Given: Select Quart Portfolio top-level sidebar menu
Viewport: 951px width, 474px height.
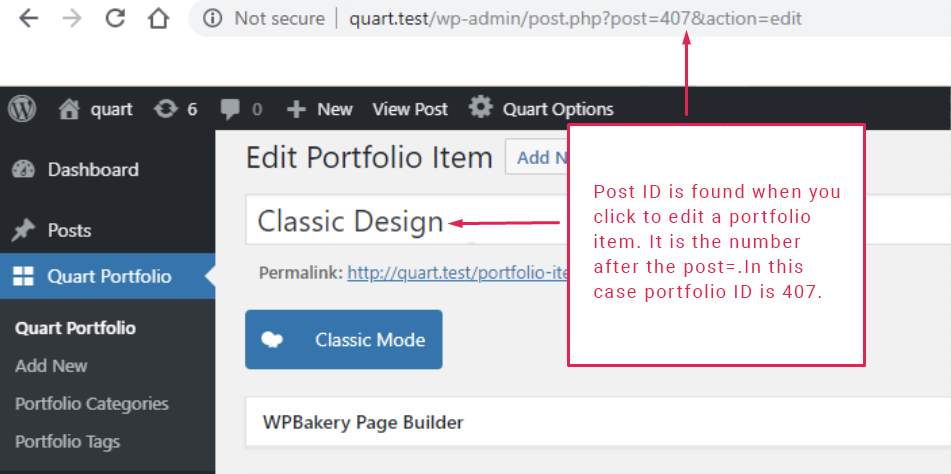Looking at the screenshot, I should point(109,277).
